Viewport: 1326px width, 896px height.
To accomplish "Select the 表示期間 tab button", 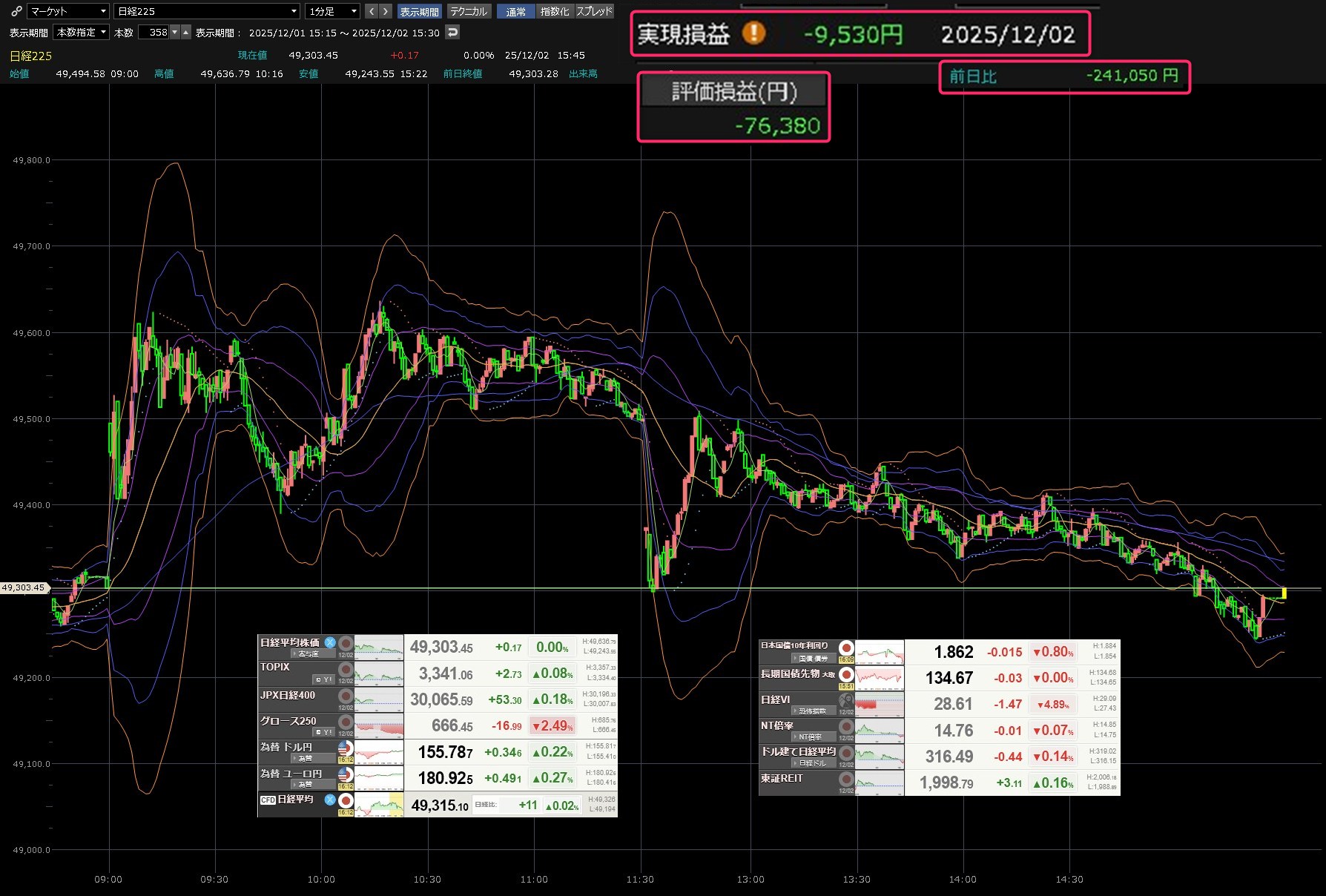I will pos(419,11).
